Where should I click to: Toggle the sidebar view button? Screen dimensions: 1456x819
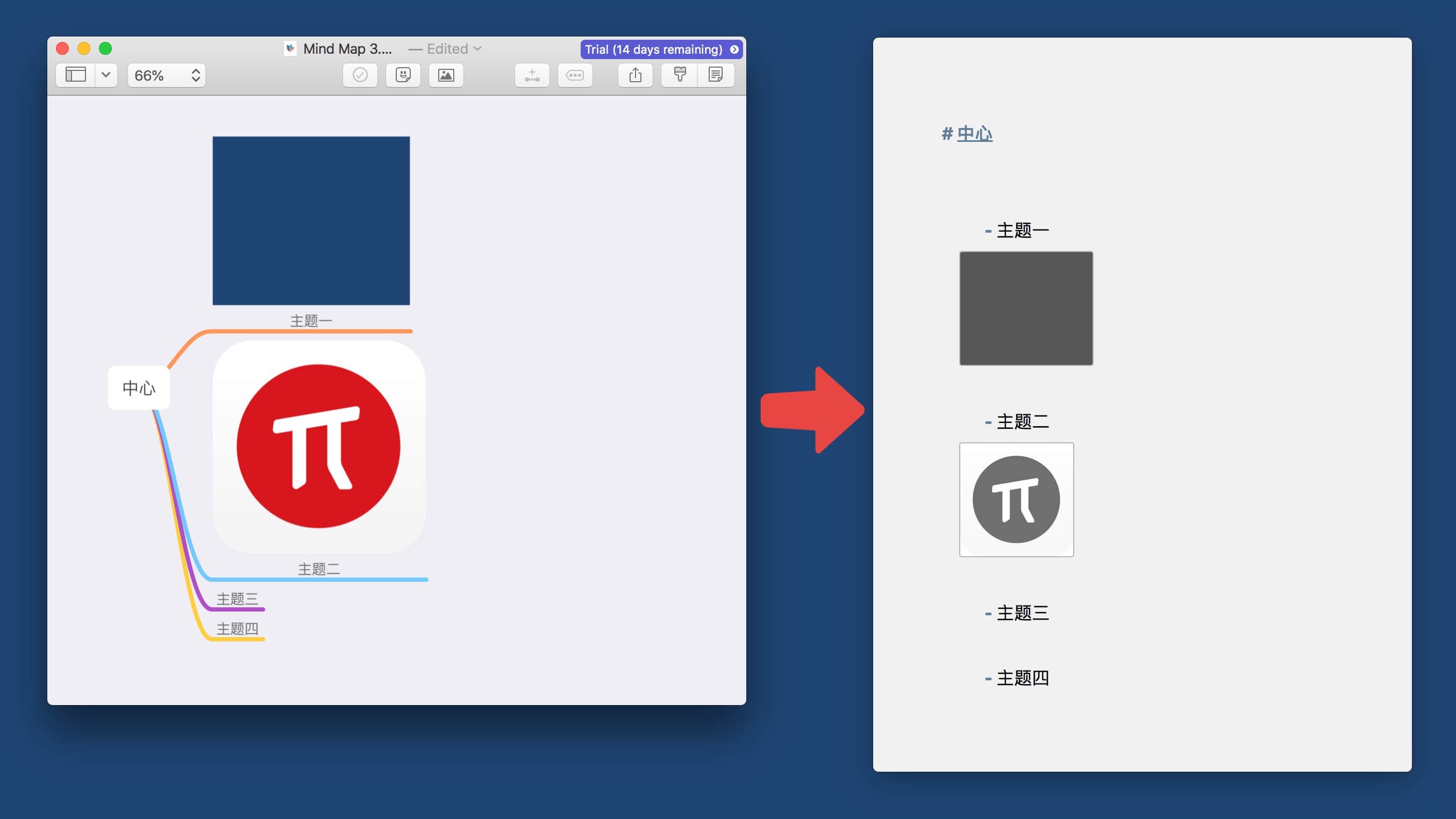(76, 75)
